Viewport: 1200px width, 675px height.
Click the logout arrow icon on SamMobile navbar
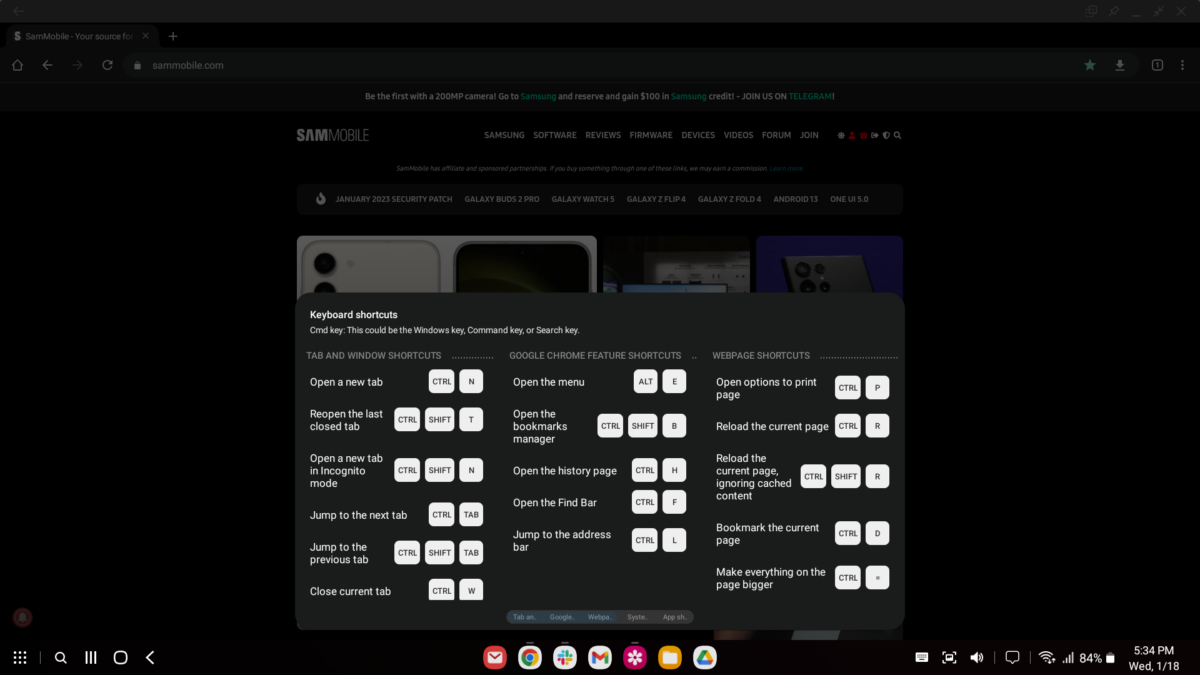tap(874, 135)
